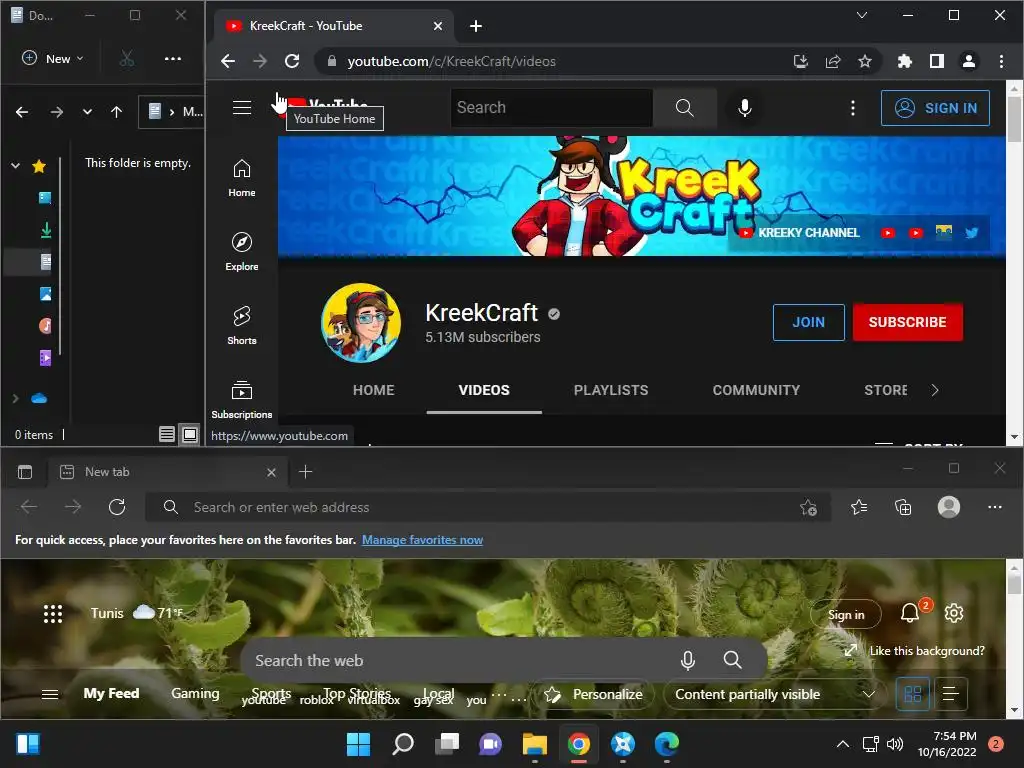The width and height of the screenshot is (1024, 768).
Task: Bookmark this page with Chrome star
Action: (865, 61)
